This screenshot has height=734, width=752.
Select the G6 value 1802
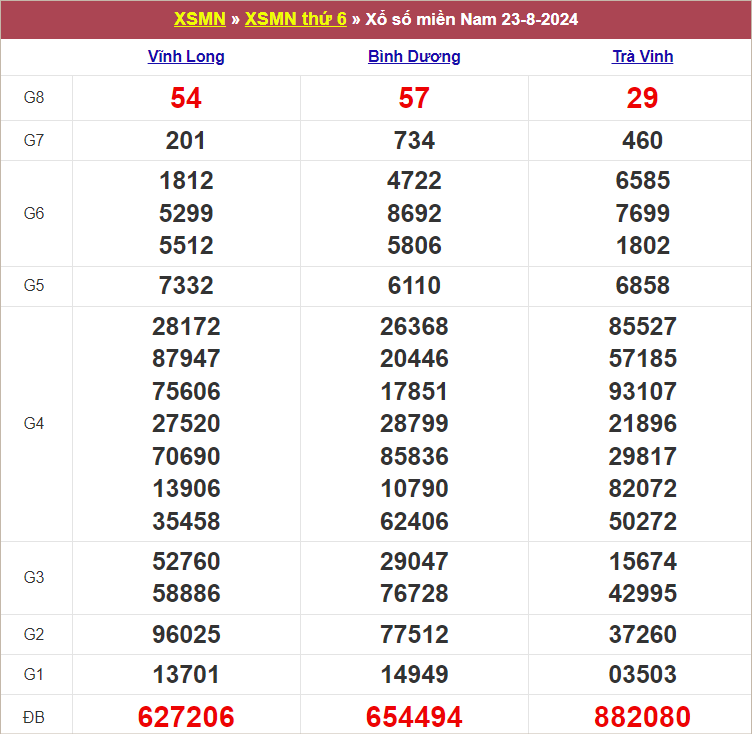click(643, 246)
